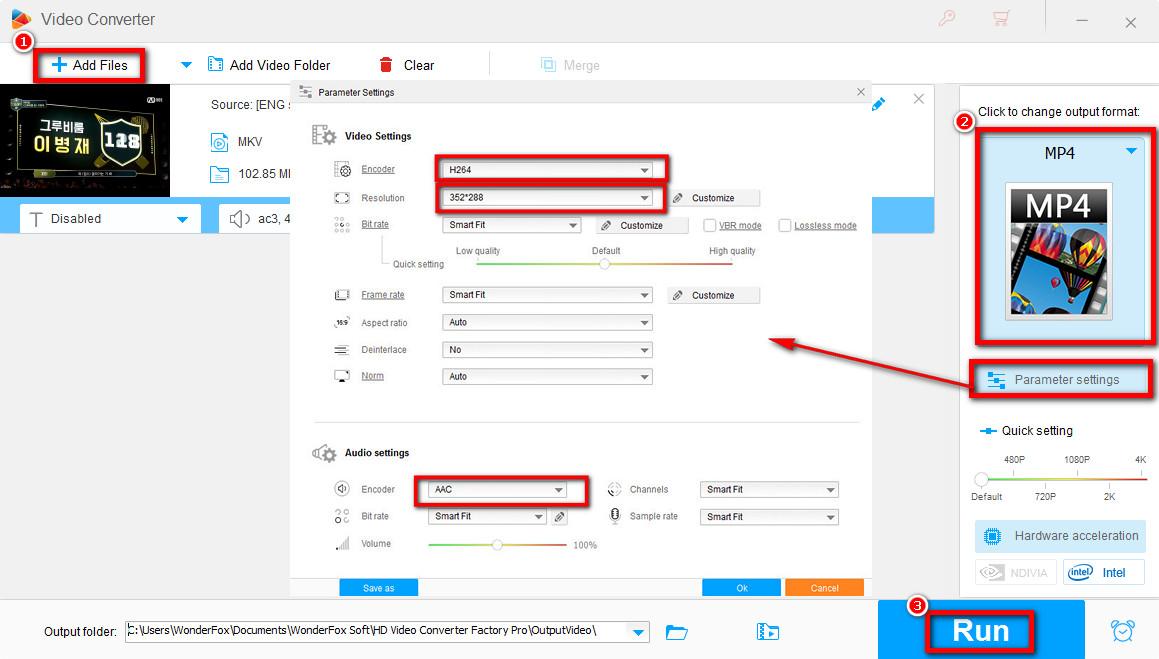Click the video output folder icon
This screenshot has width=1159, height=659.
point(767,632)
